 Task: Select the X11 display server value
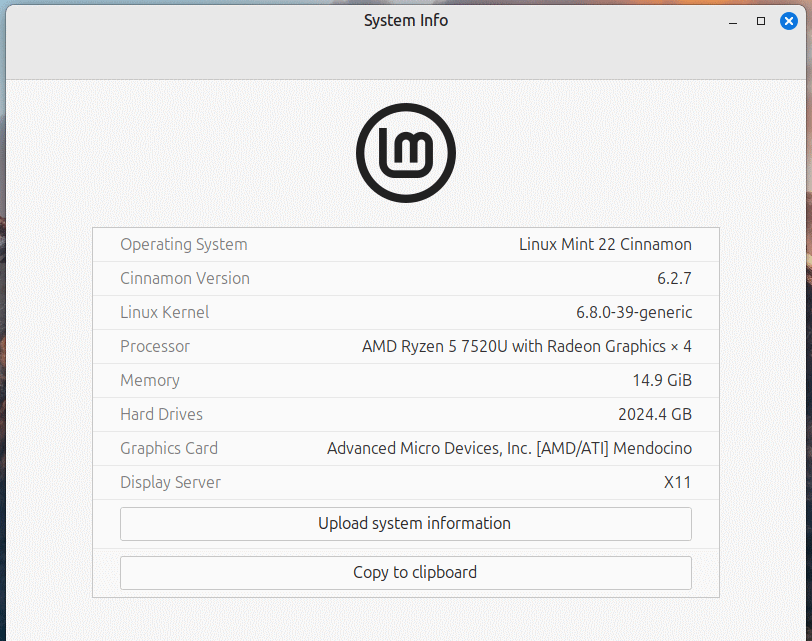tap(677, 483)
